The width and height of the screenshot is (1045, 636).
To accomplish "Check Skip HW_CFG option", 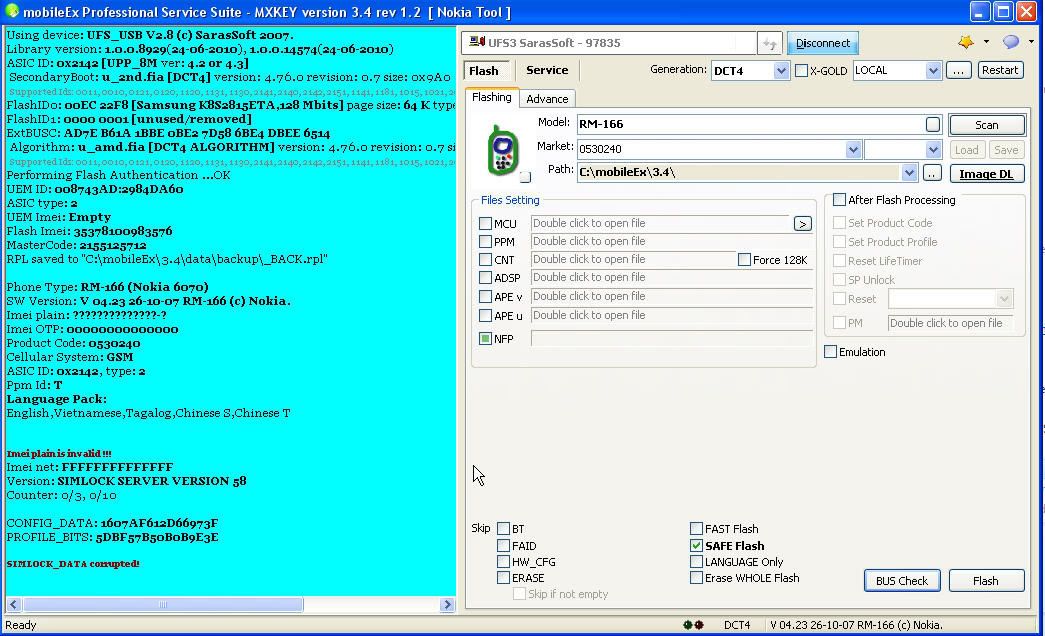I will [x=503, y=561].
